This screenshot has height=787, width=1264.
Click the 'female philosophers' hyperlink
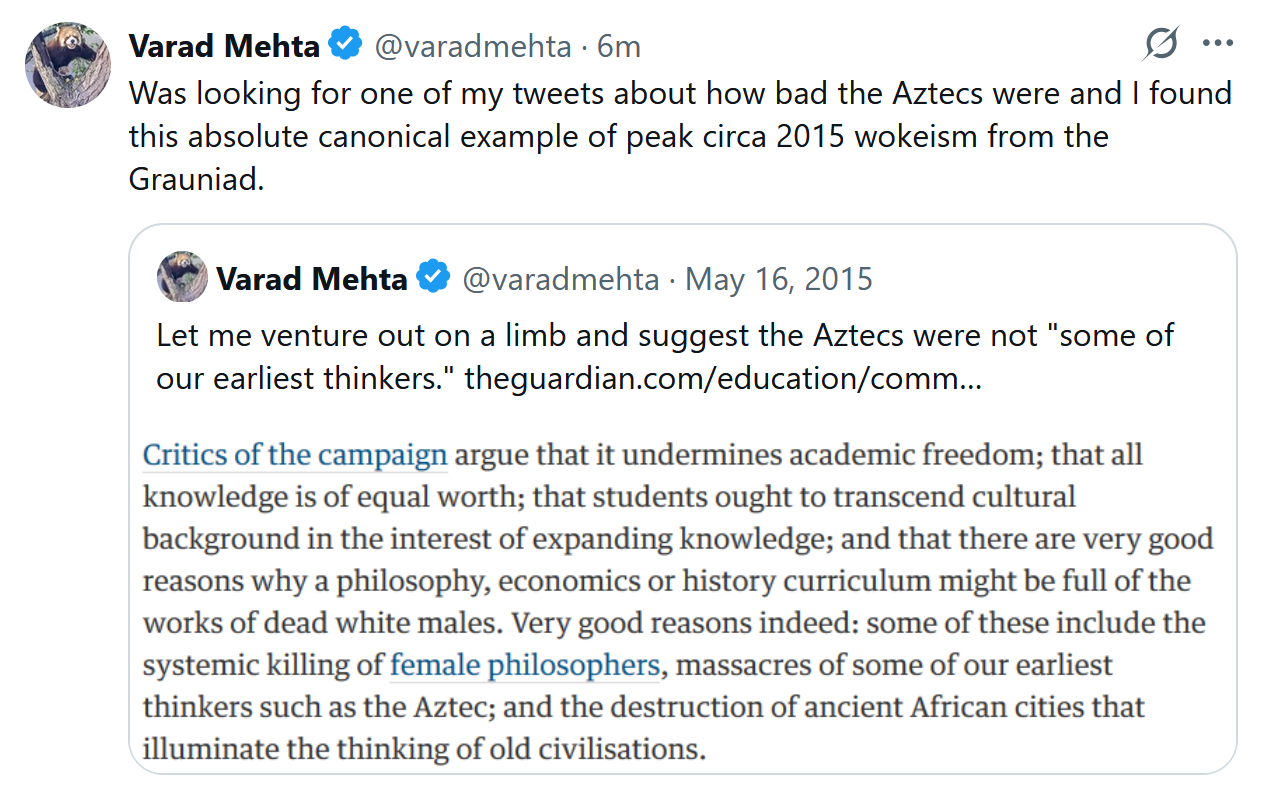(525, 665)
